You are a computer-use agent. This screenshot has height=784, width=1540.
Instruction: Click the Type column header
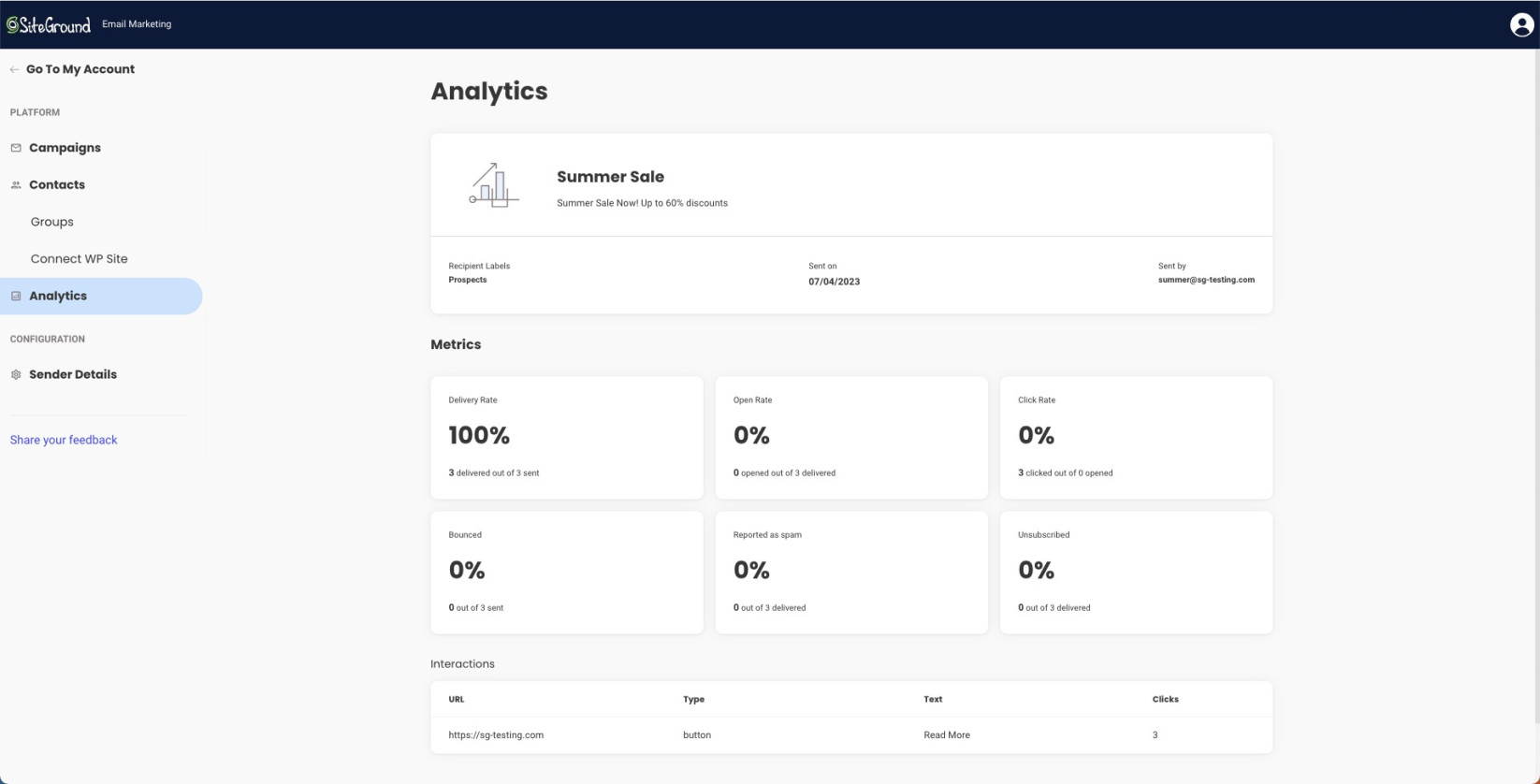tap(694, 700)
